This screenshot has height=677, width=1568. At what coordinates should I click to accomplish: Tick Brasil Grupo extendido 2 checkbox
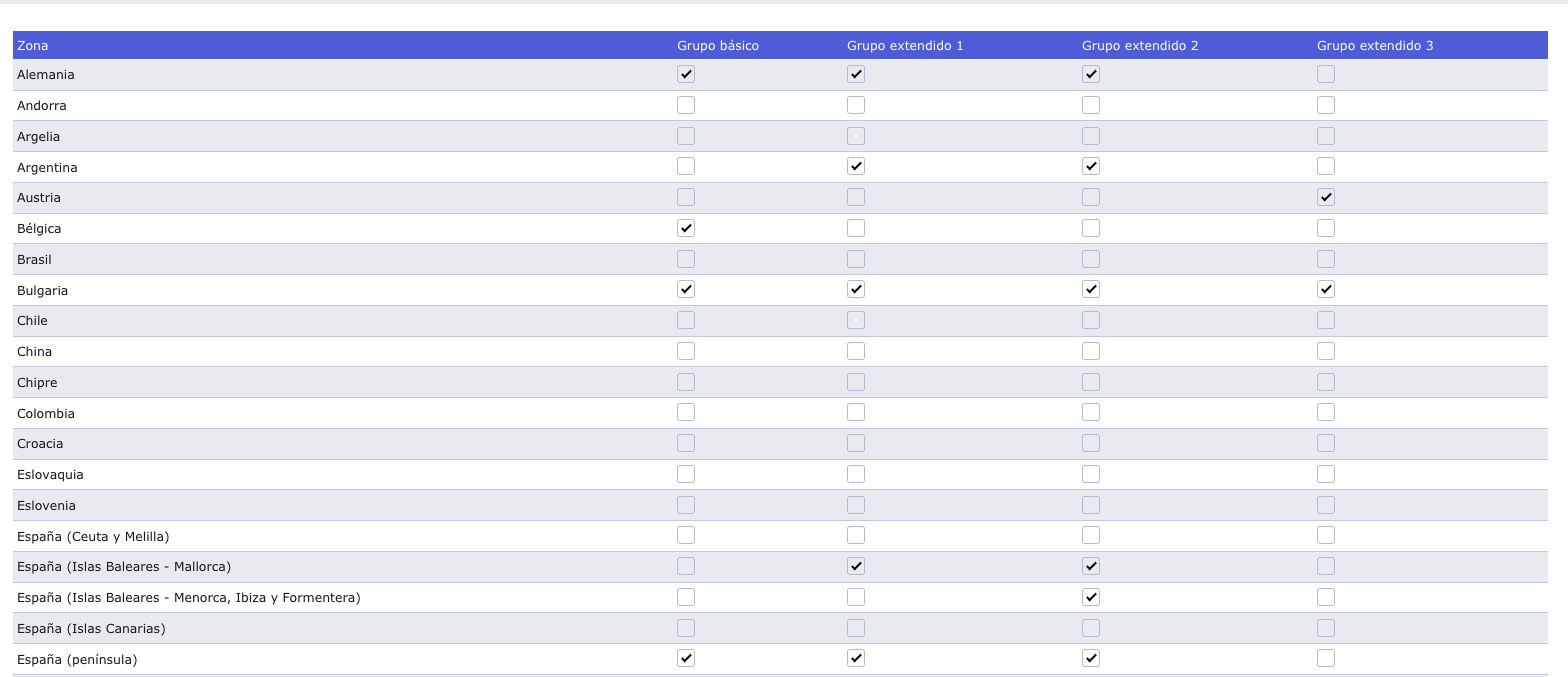click(x=1091, y=259)
